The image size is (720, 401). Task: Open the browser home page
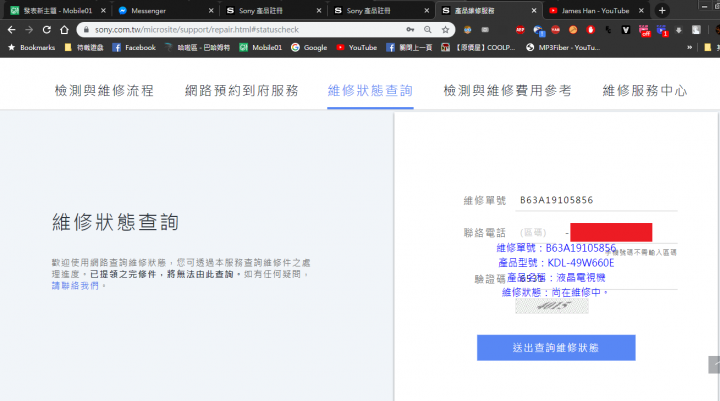(x=64, y=30)
